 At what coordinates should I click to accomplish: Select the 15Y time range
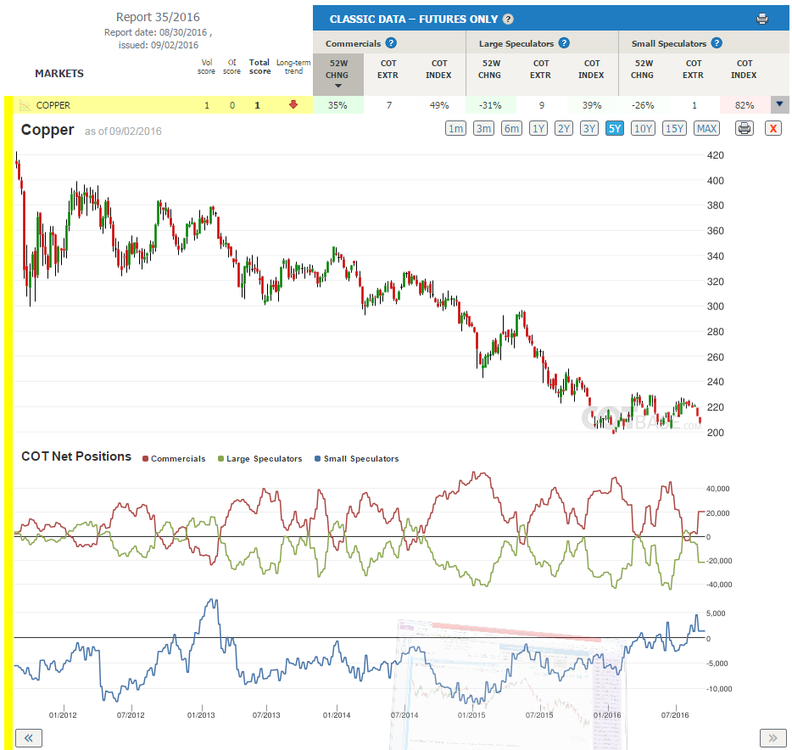click(x=674, y=128)
